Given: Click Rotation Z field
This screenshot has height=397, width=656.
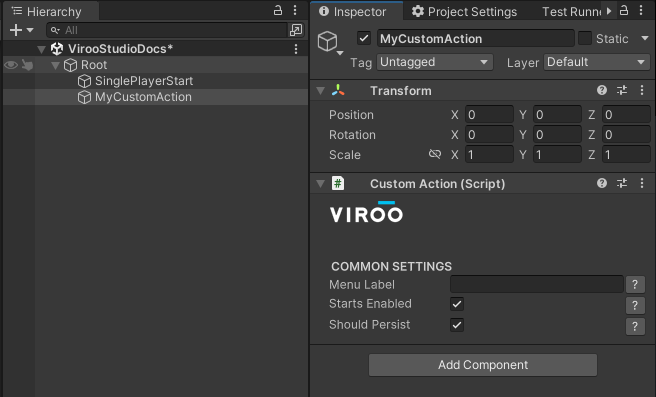Looking at the screenshot, I should [626, 135].
